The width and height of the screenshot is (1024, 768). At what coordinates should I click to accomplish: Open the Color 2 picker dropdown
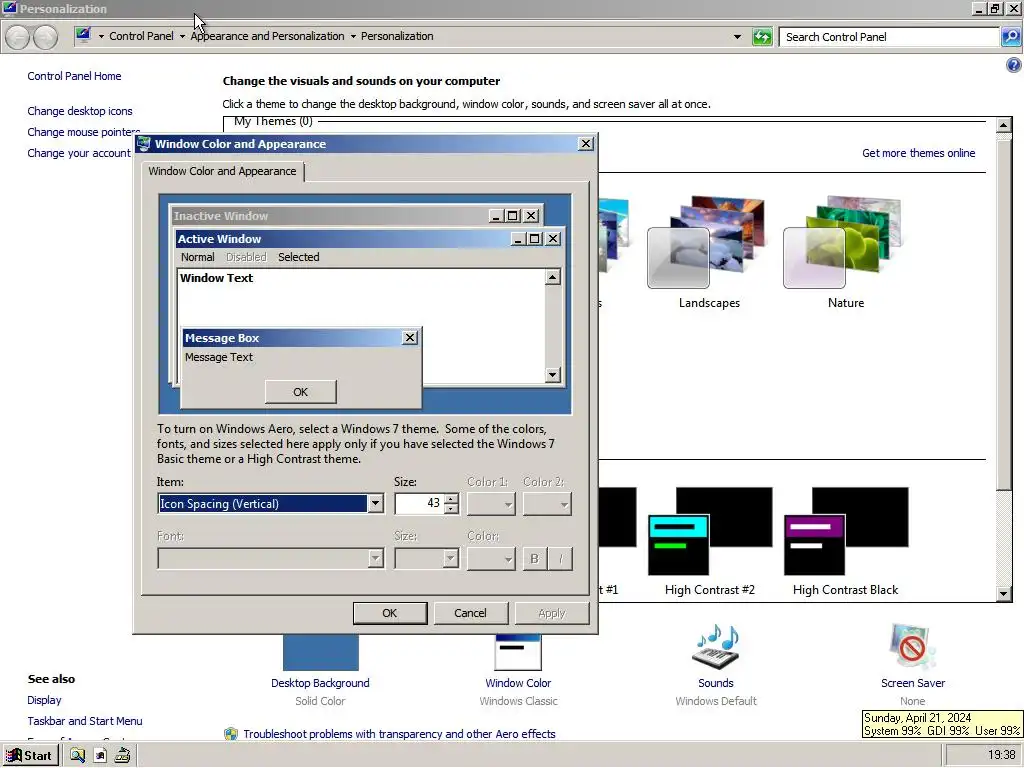(547, 504)
